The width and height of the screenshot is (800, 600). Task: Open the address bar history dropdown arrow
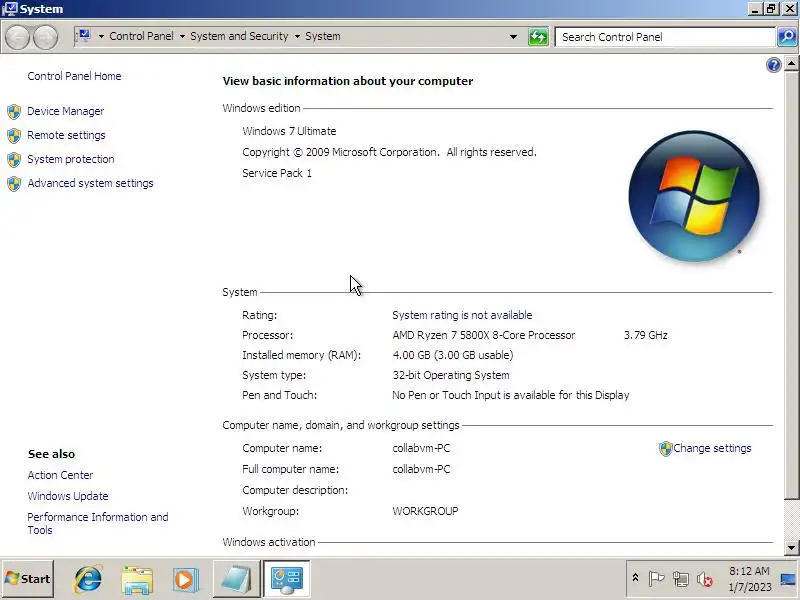[x=513, y=37]
